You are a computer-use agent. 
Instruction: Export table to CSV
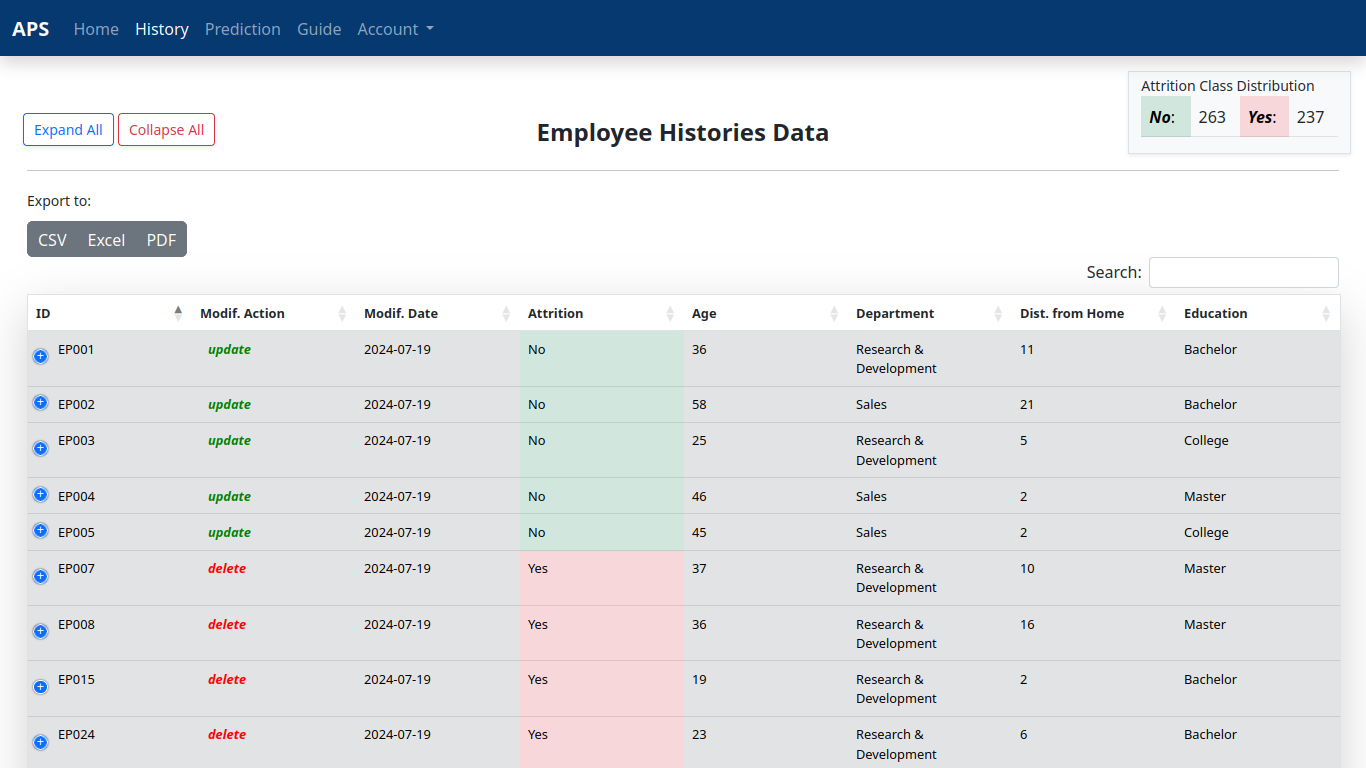(x=52, y=240)
